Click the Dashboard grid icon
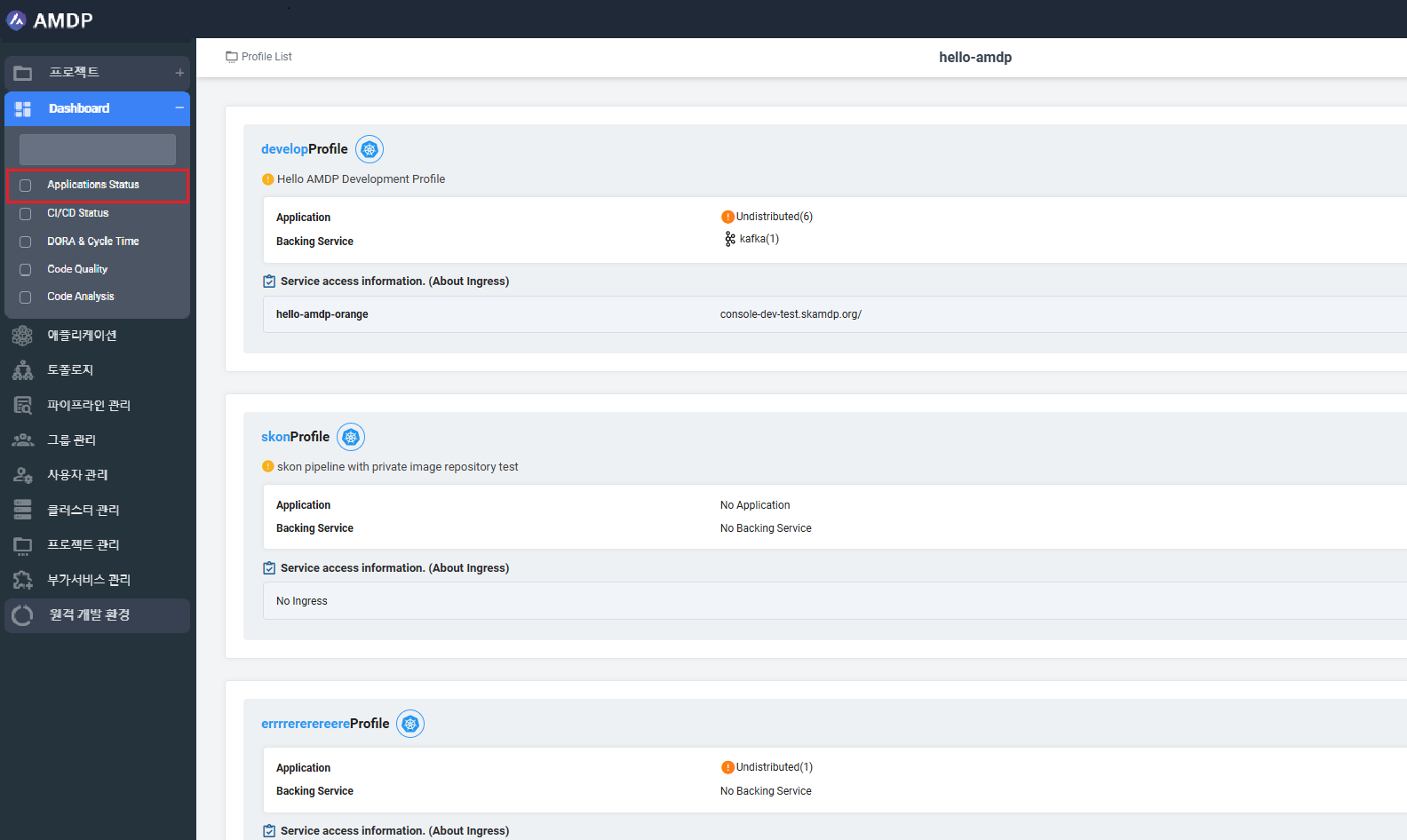The height and width of the screenshot is (840, 1407). (x=23, y=108)
